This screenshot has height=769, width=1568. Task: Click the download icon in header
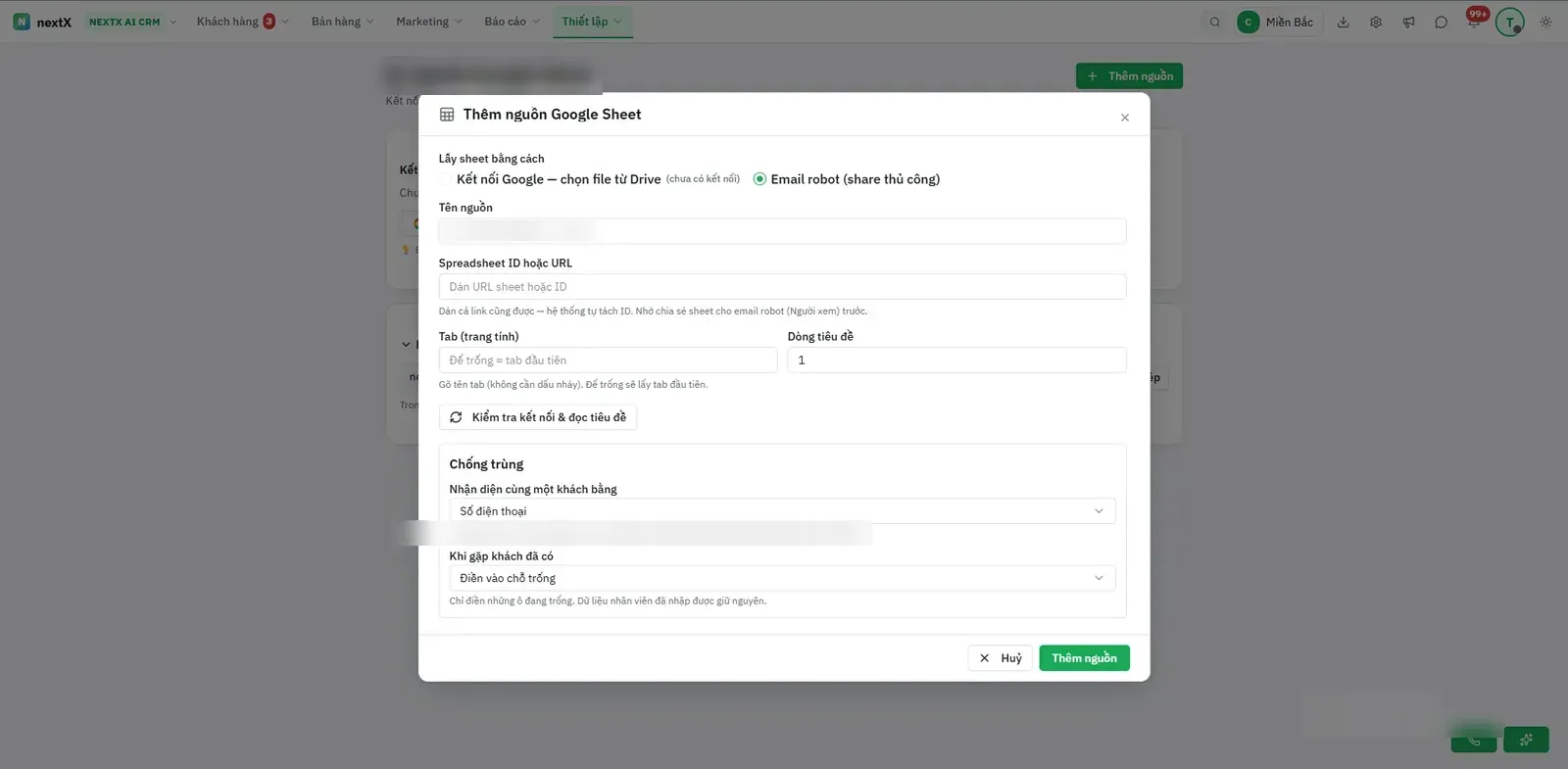pos(1344,22)
